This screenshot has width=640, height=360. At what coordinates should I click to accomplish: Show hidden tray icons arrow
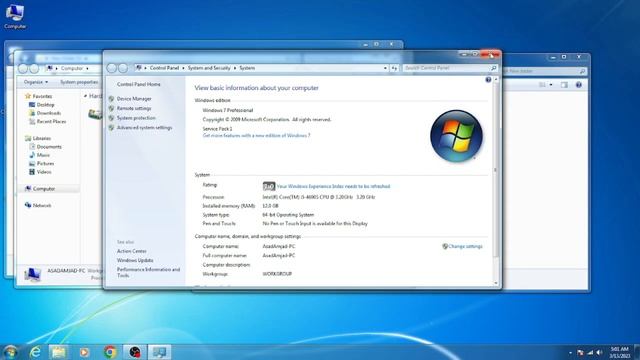pos(570,353)
